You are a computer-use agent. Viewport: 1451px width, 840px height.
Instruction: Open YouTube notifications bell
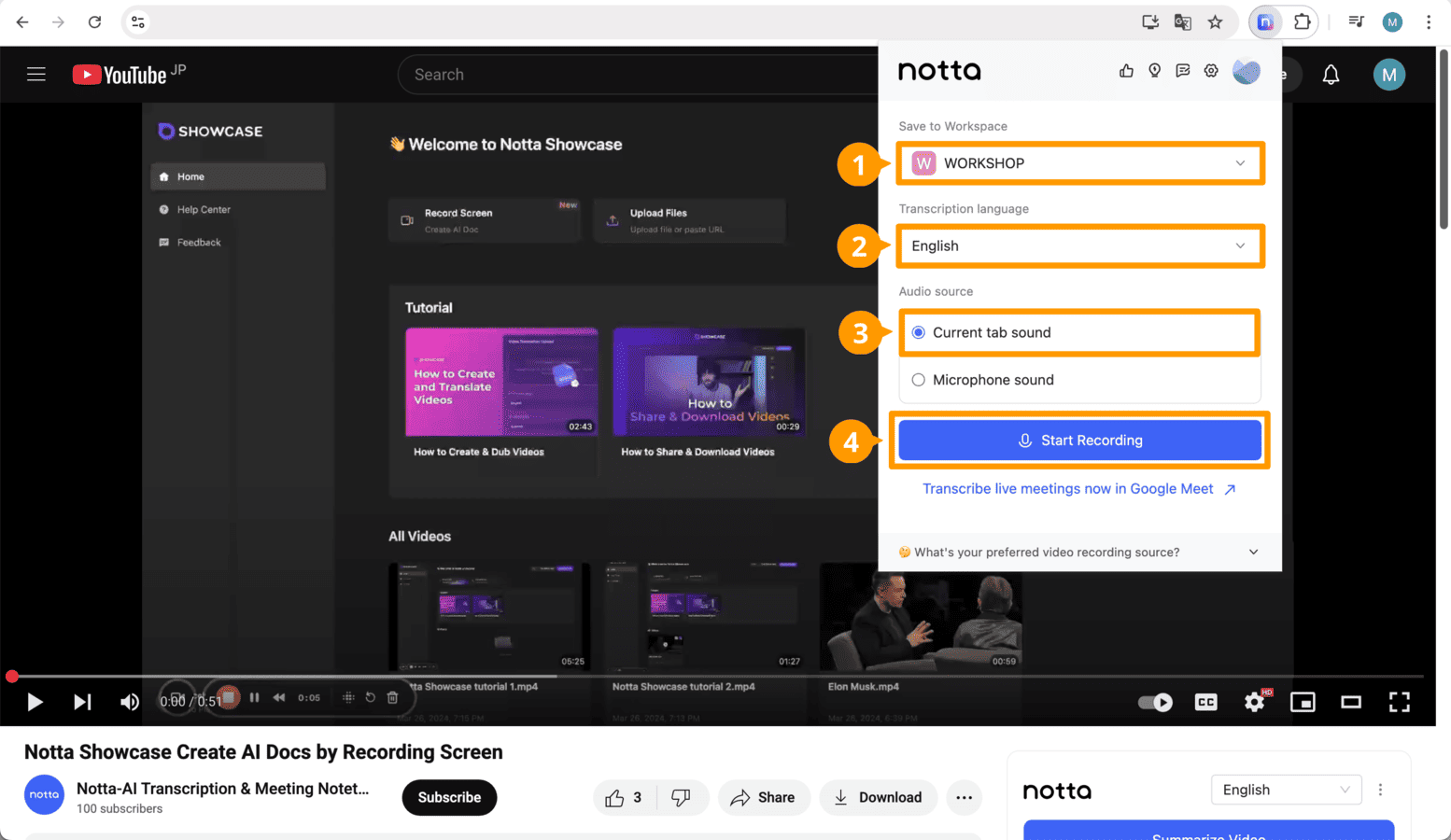coord(1331,75)
